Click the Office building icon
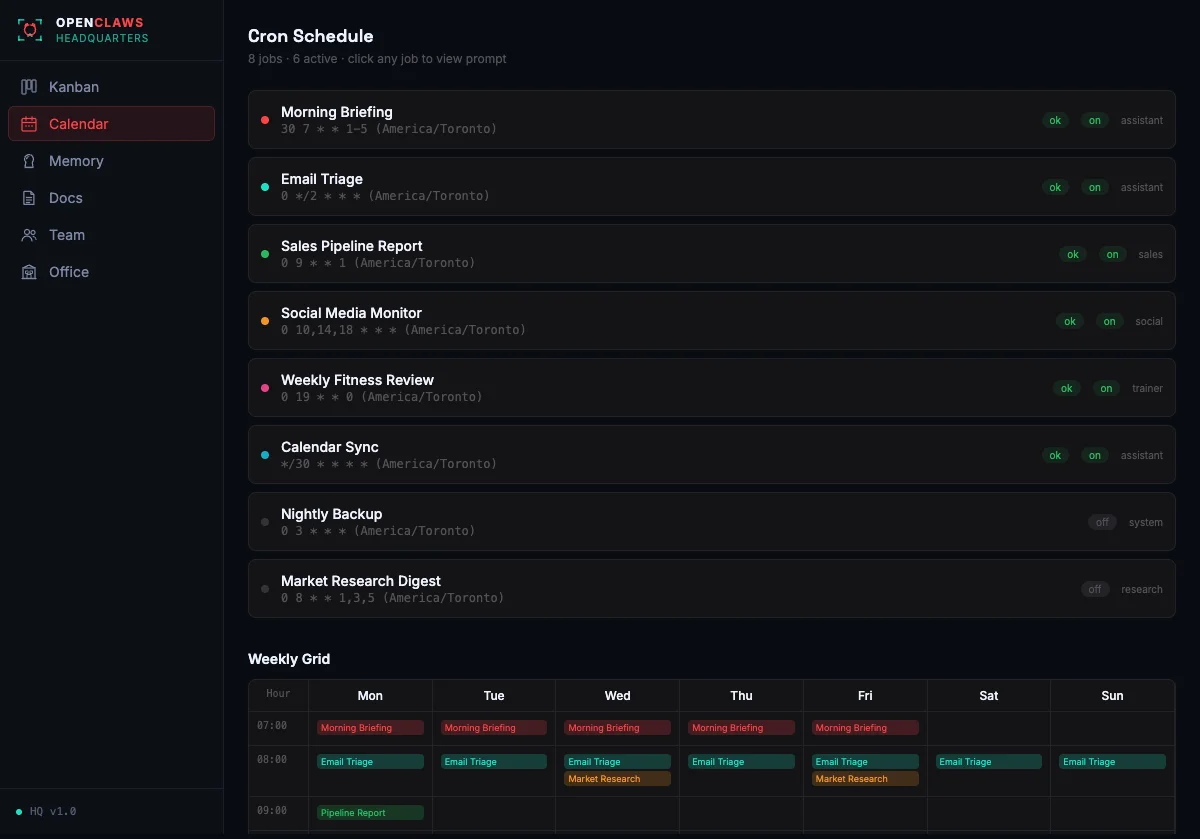The height and width of the screenshot is (839, 1200). click(29, 272)
